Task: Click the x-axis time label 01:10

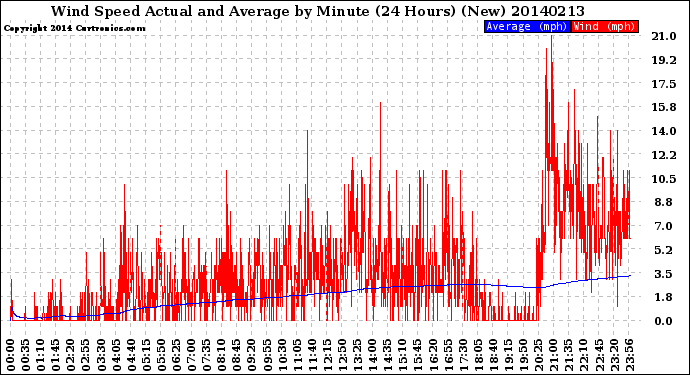Action: [x=40, y=355]
